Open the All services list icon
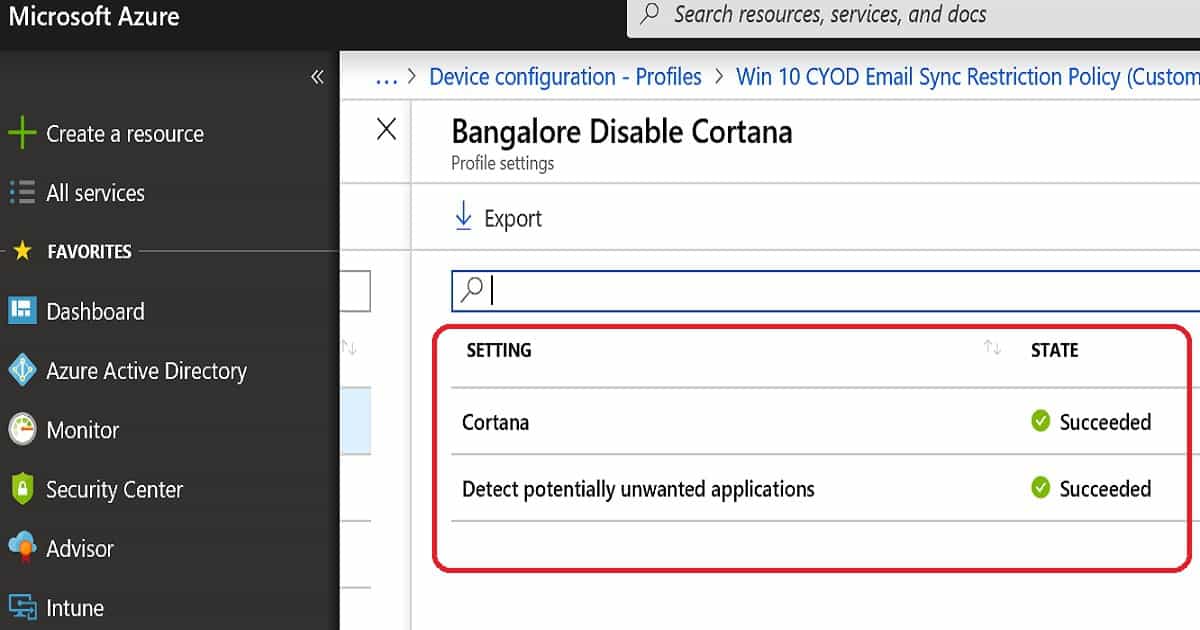 (x=21, y=192)
